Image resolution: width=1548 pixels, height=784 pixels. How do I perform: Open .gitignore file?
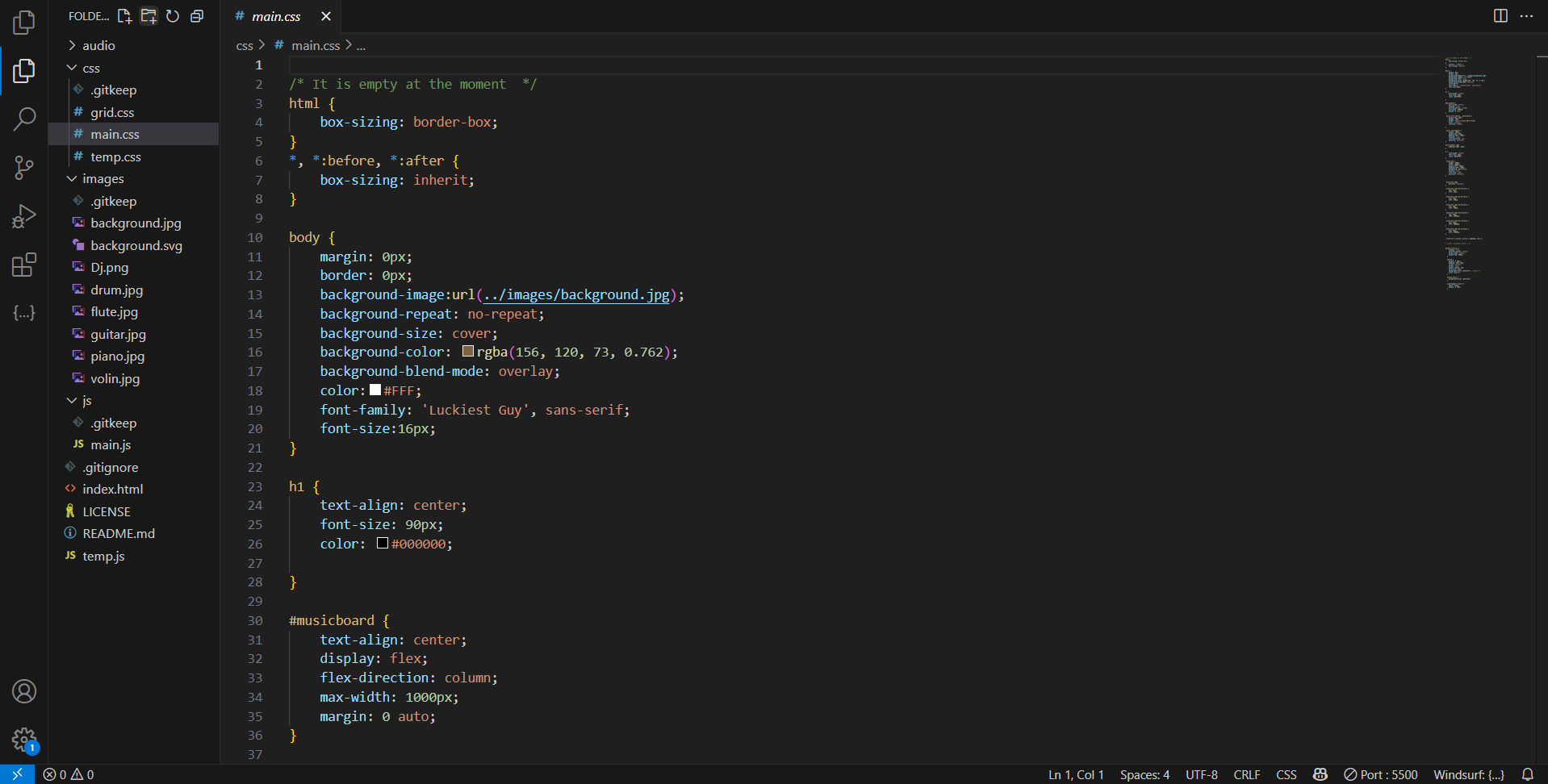[x=133, y=467]
